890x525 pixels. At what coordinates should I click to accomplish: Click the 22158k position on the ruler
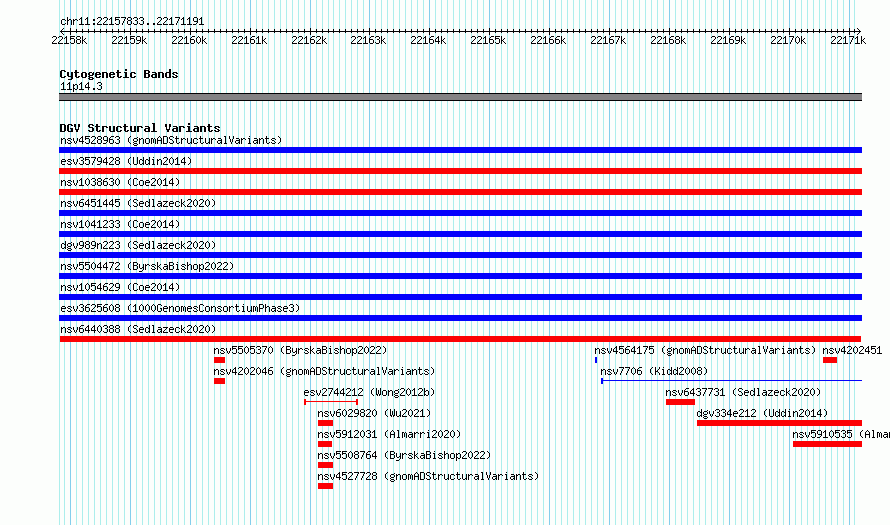tap(69, 40)
